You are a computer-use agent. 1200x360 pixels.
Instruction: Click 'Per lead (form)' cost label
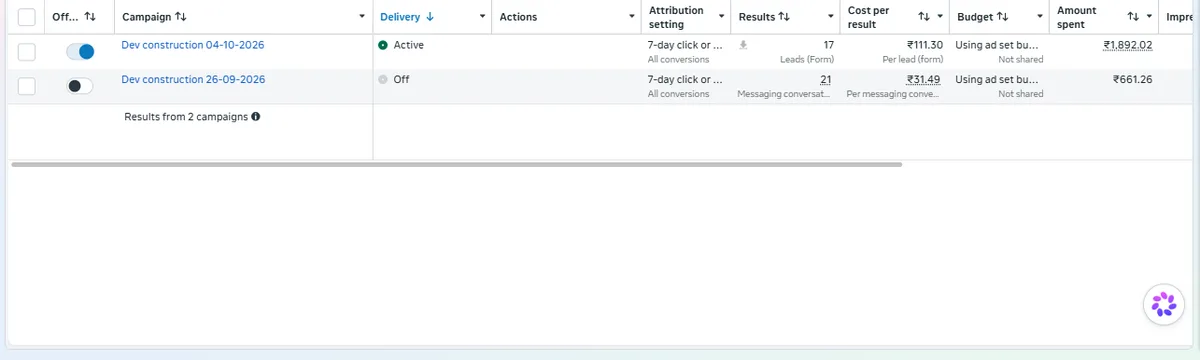point(913,59)
